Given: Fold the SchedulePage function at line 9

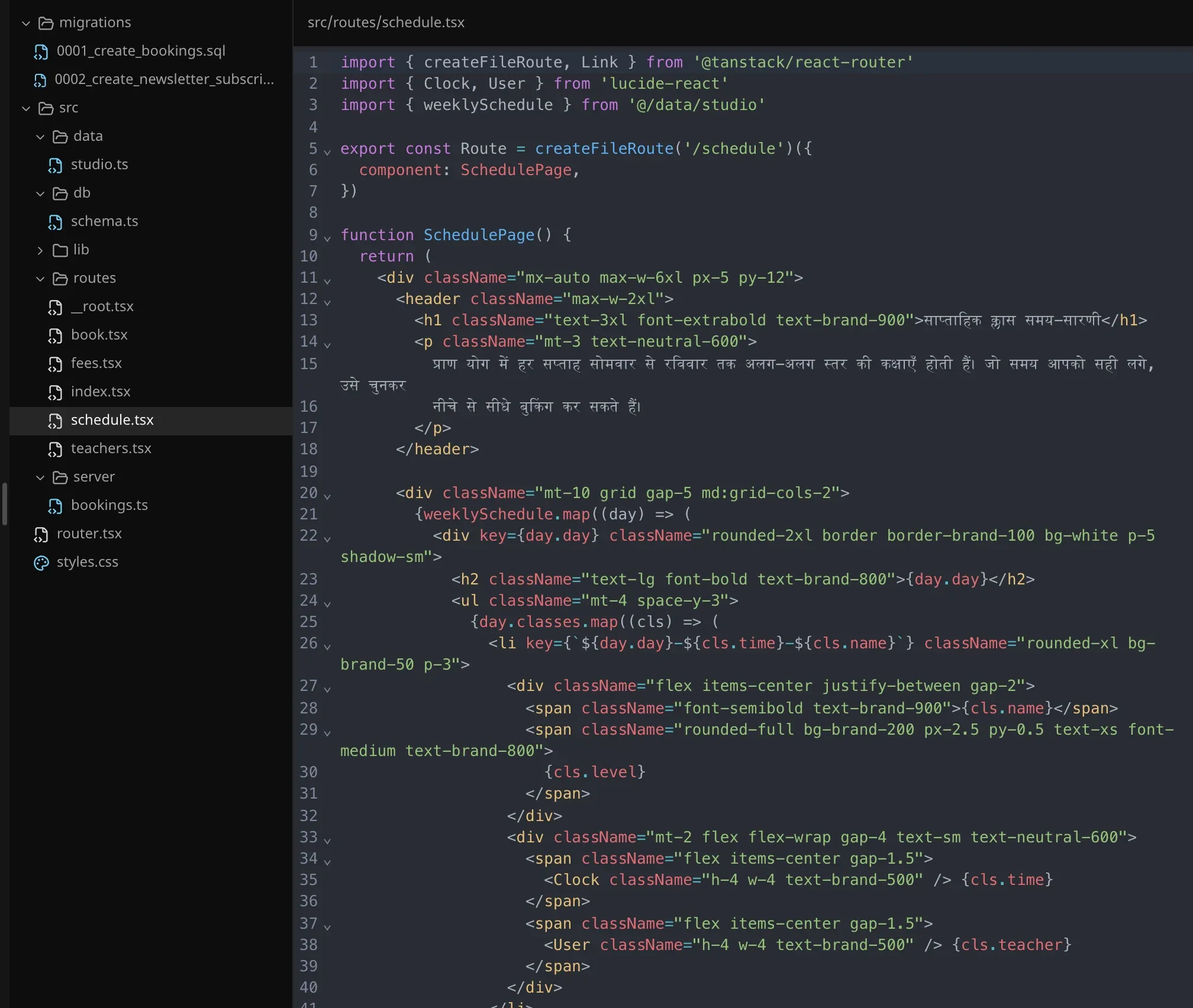Looking at the screenshot, I should tap(327, 238).
